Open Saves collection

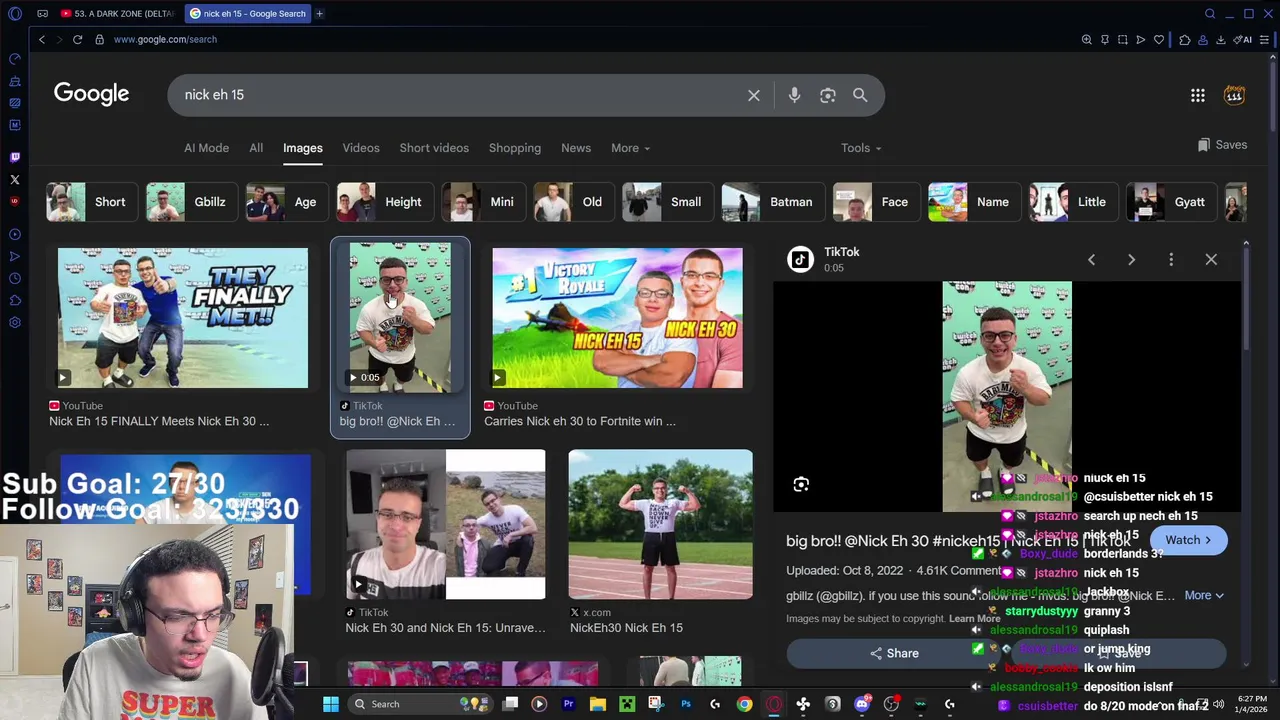1222,145
